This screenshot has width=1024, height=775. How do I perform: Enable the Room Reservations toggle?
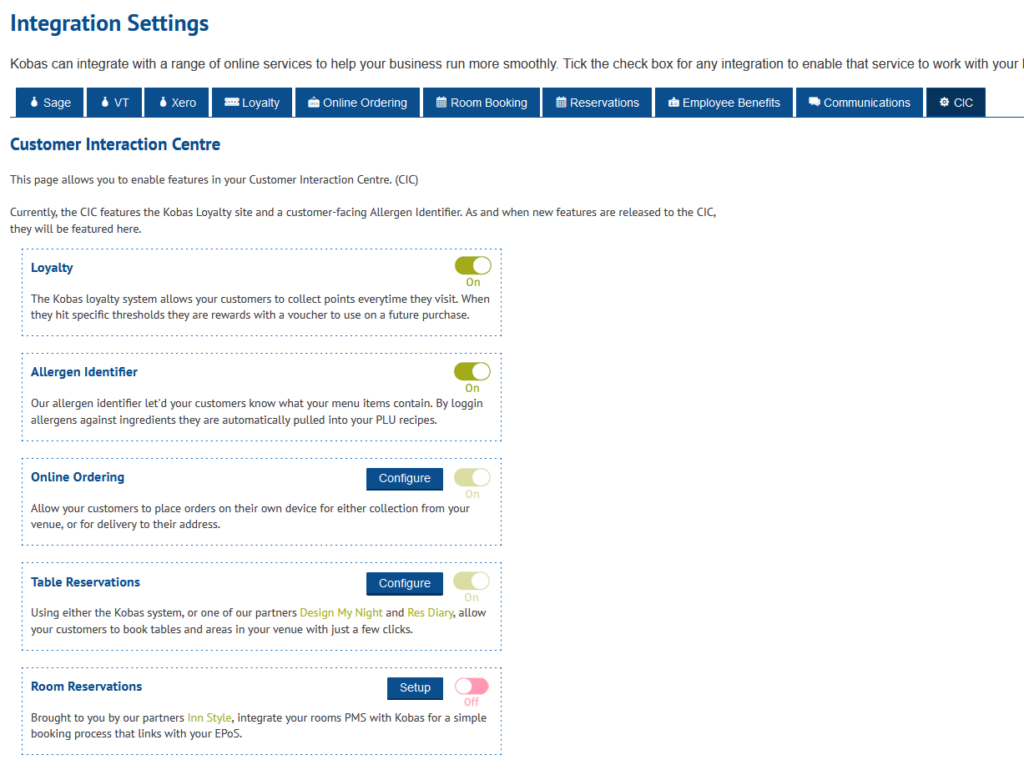(x=472, y=686)
